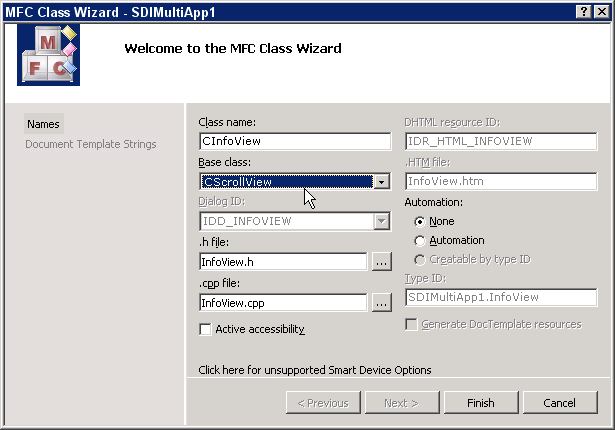The width and height of the screenshot is (615, 430).
Task: Click the Base class label
Action: click(x=225, y=162)
